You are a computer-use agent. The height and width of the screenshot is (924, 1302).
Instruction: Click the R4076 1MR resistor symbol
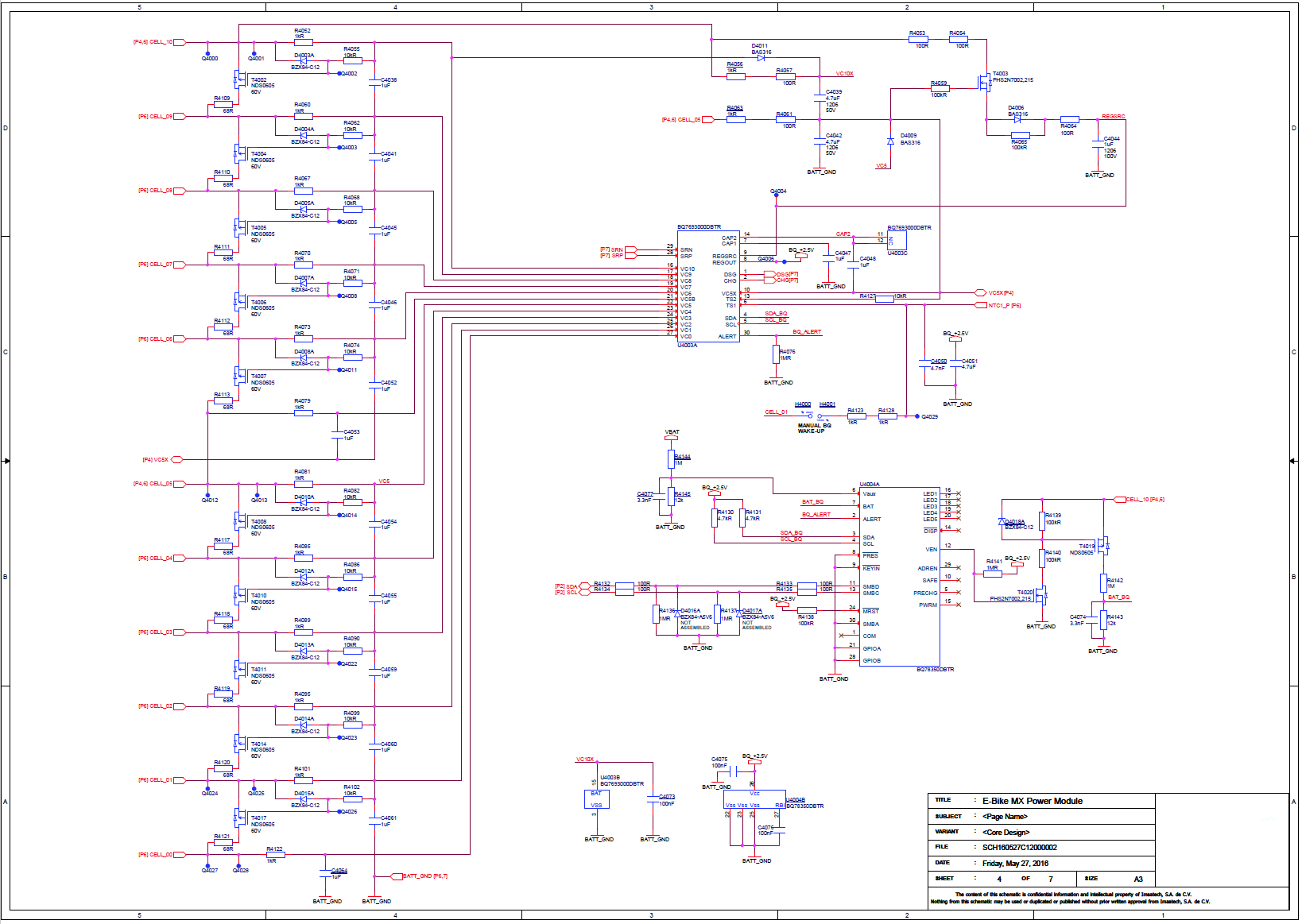(x=777, y=354)
